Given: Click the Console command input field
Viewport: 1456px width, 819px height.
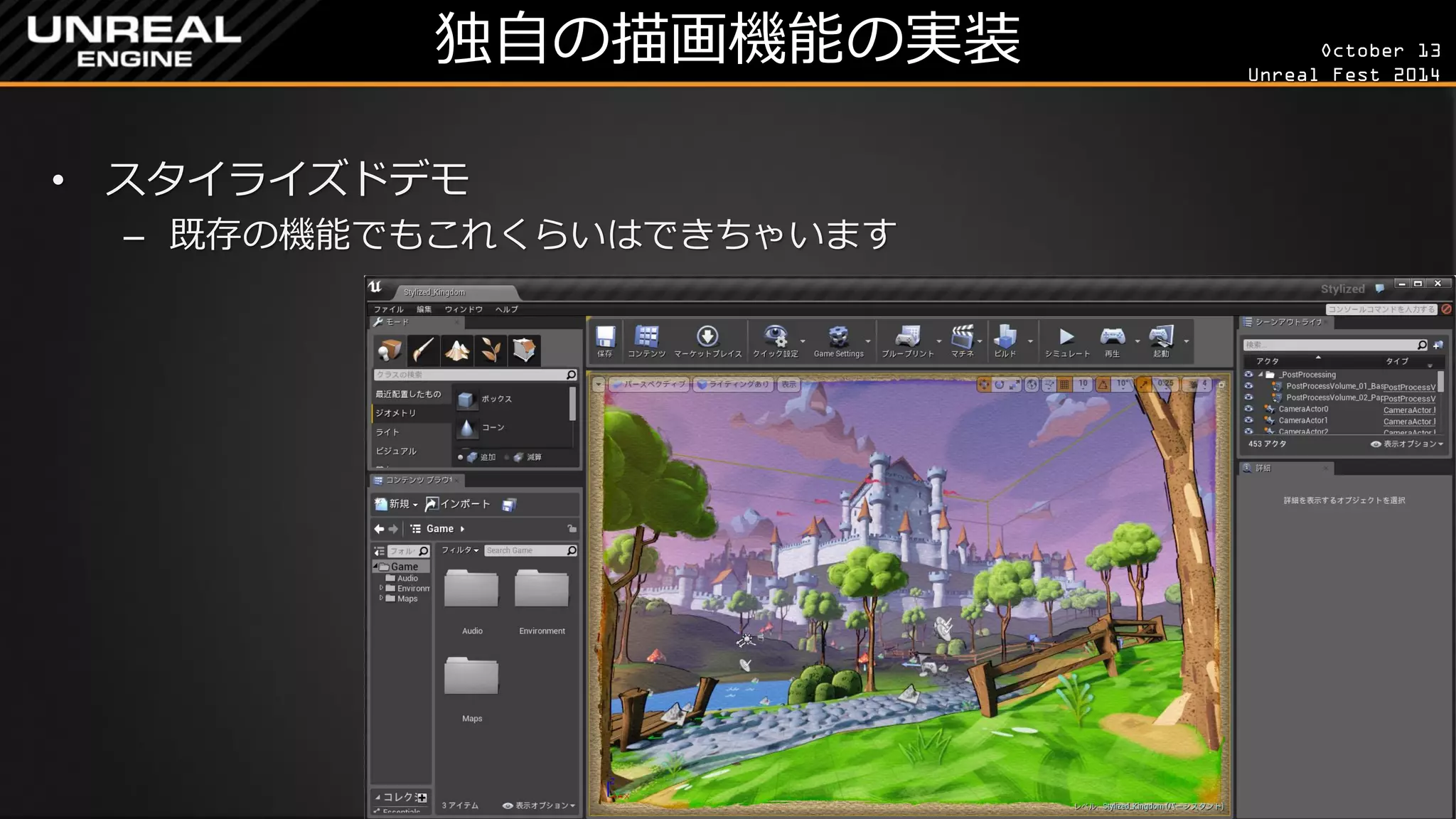Looking at the screenshot, I should click(x=1381, y=309).
